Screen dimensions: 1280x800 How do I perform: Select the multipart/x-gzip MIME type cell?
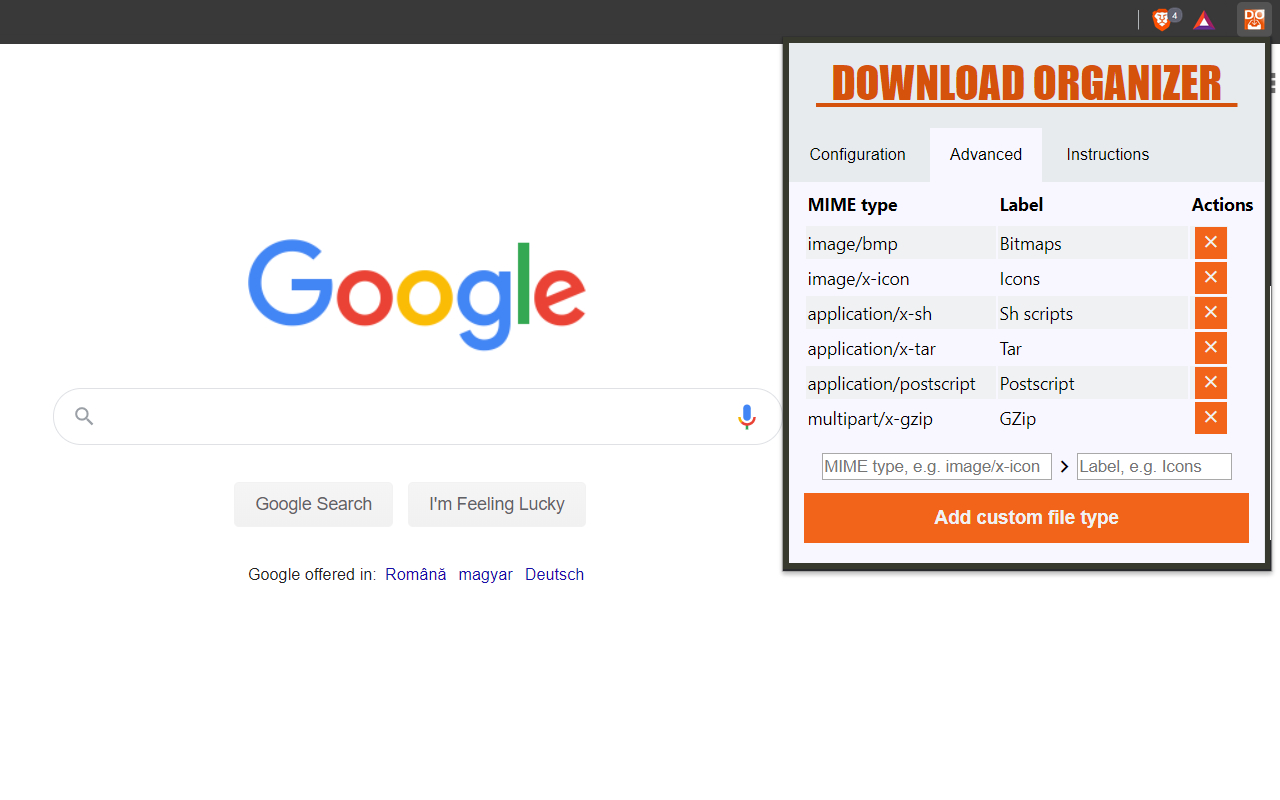pyautogui.click(x=900, y=418)
